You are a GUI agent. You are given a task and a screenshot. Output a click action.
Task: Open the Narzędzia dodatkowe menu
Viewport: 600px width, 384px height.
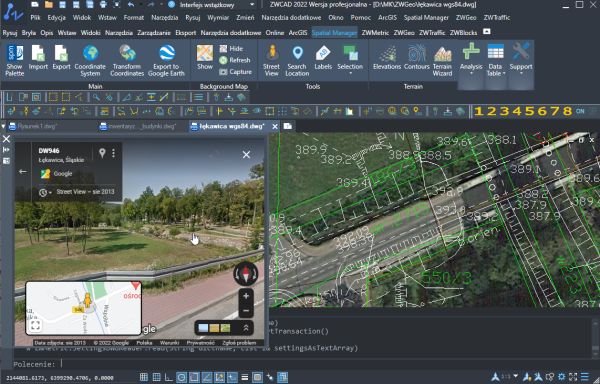(291, 18)
